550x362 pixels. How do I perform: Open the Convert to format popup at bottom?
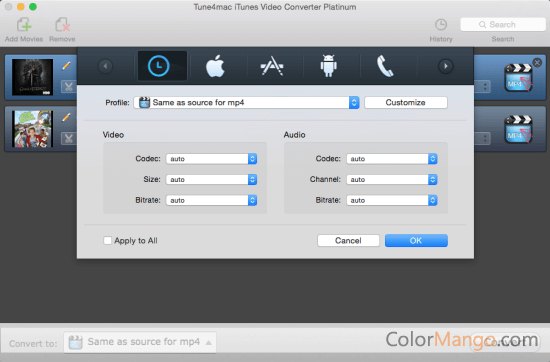point(140,342)
